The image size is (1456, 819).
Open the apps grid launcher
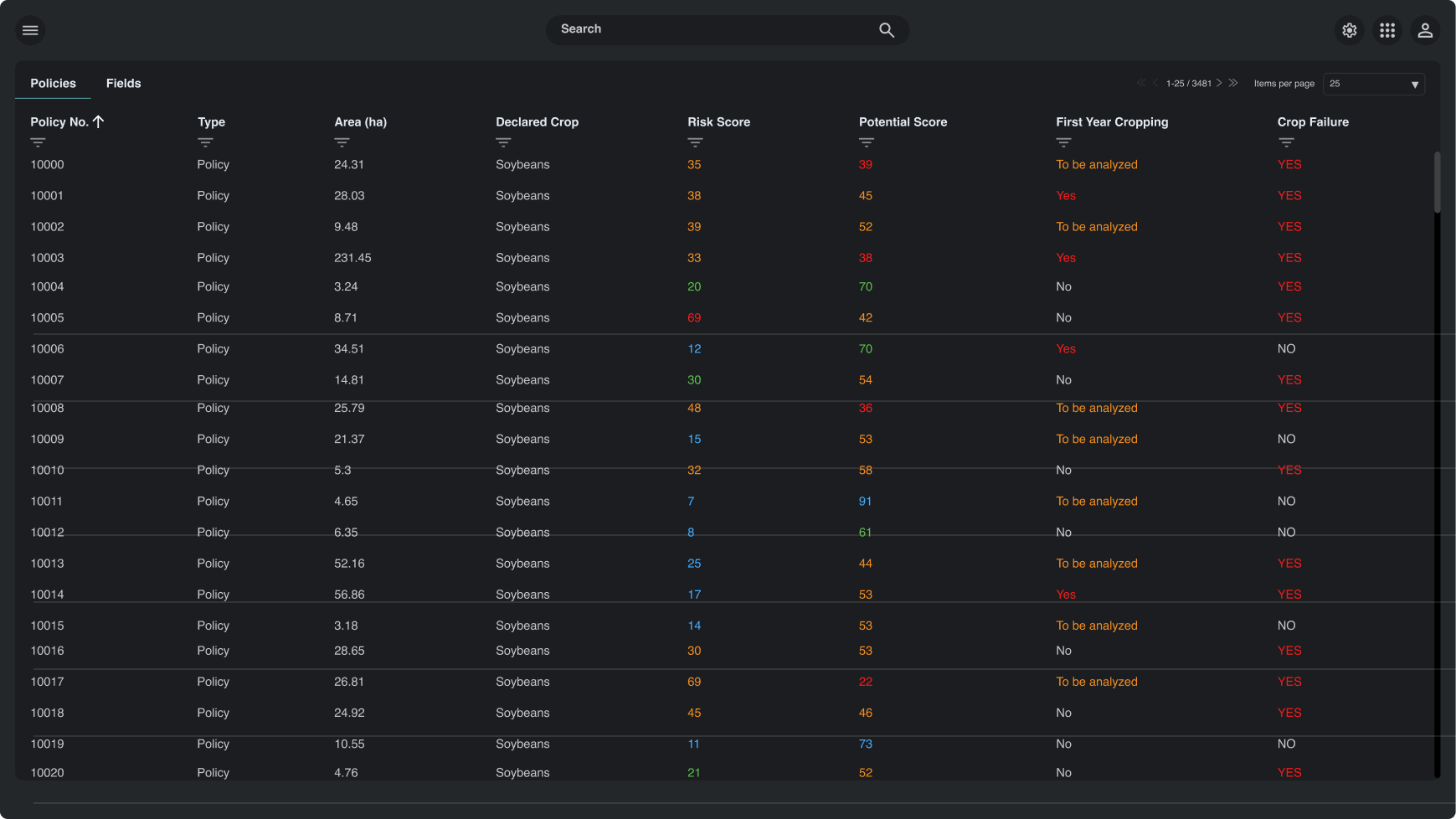[x=1387, y=30]
